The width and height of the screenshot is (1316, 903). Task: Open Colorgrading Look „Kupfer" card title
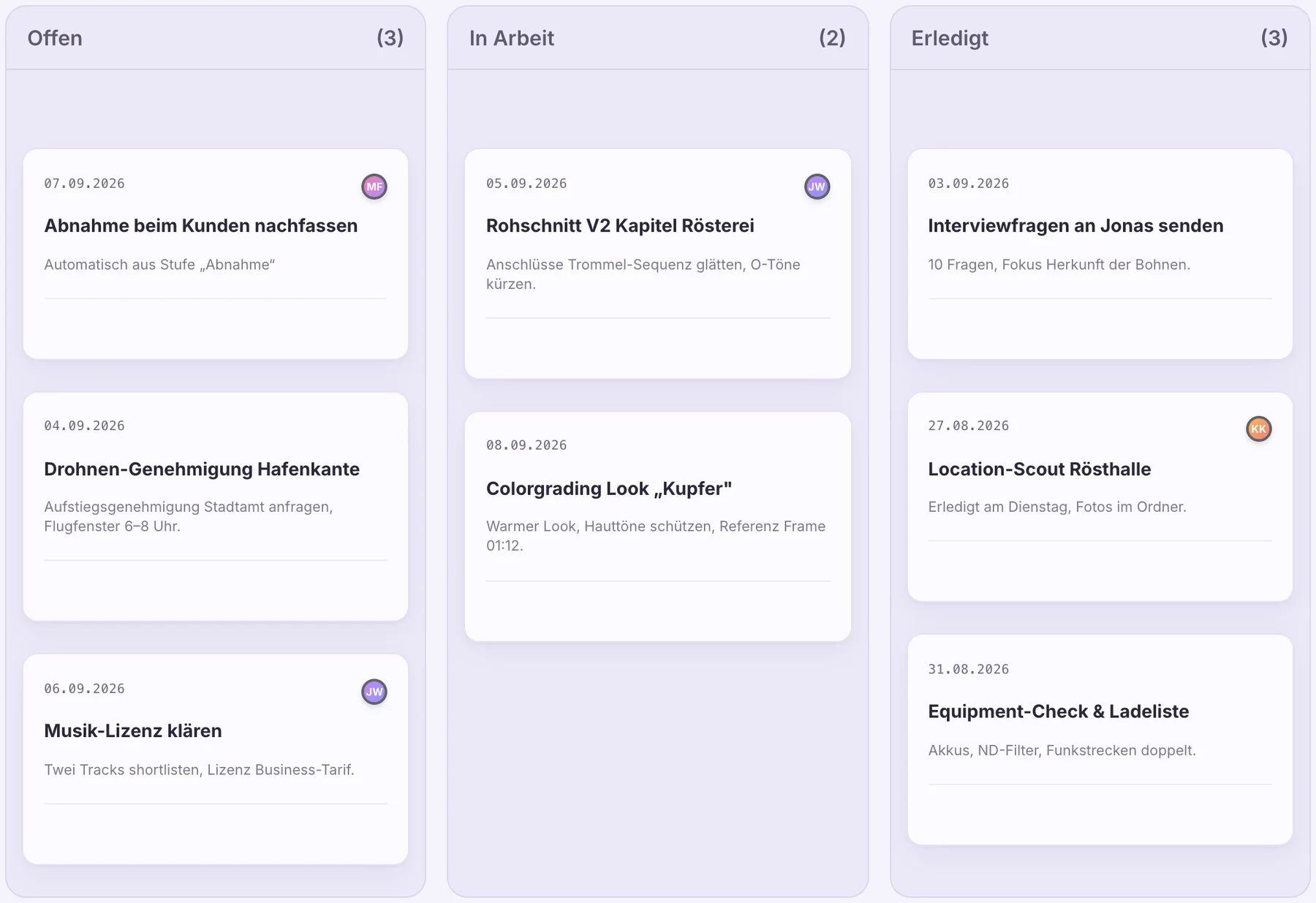click(x=609, y=488)
